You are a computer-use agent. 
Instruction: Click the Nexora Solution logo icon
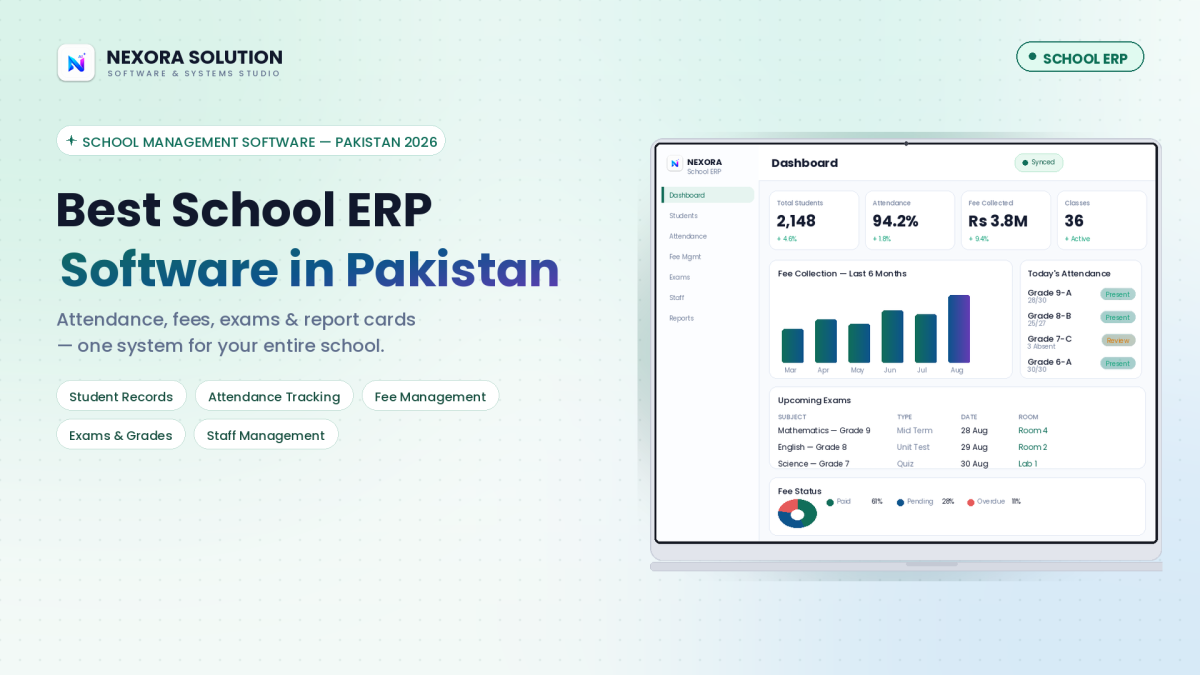(76, 62)
